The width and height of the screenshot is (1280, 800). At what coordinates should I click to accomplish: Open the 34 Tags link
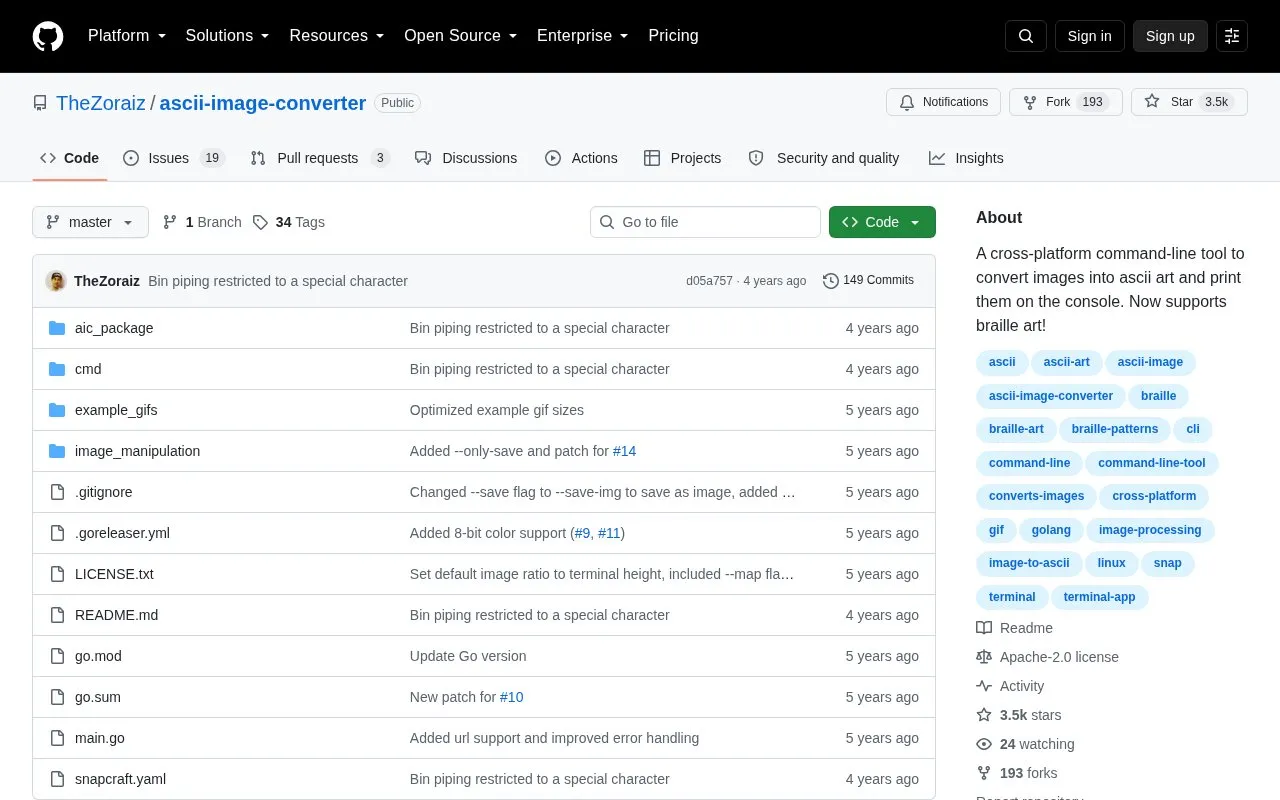pos(289,222)
